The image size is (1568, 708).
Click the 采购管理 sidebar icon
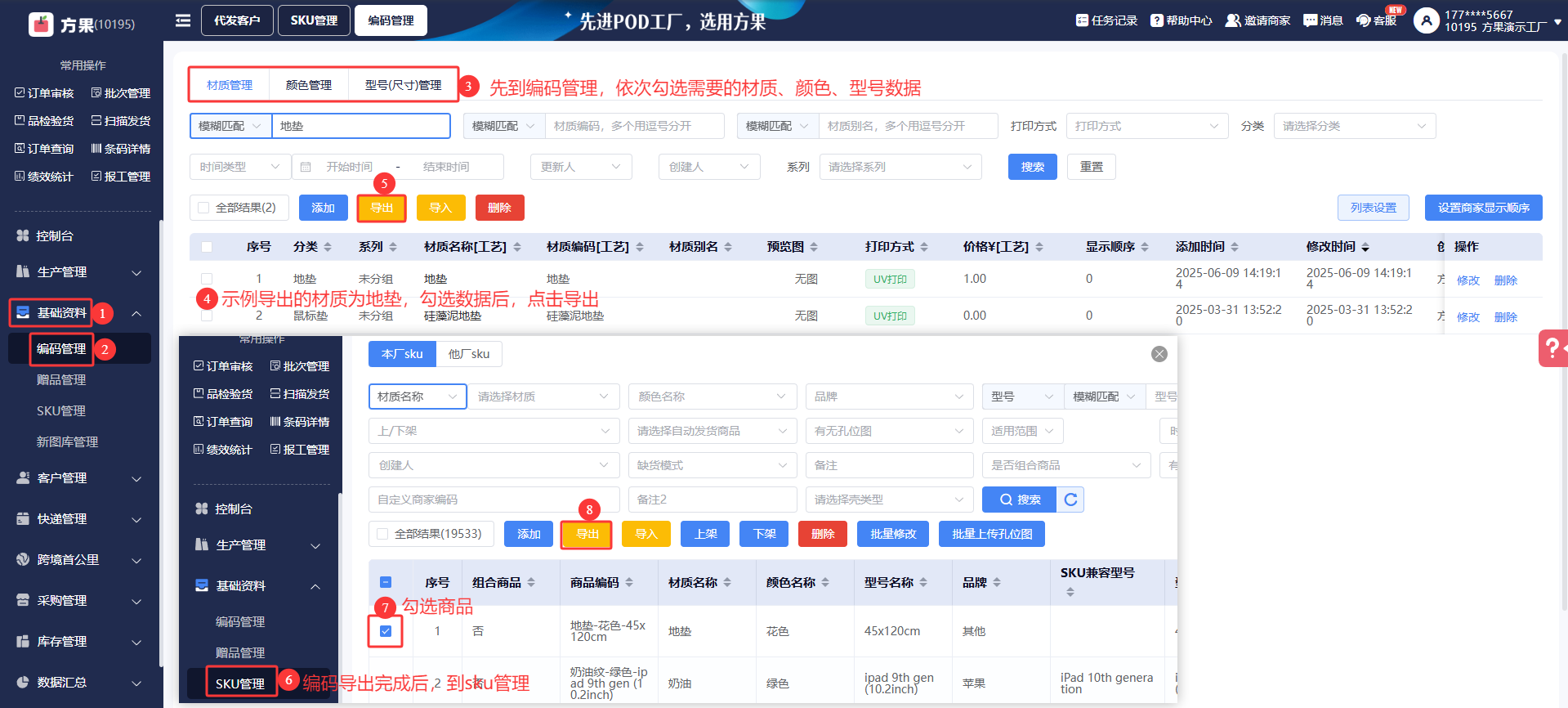tap(23, 600)
